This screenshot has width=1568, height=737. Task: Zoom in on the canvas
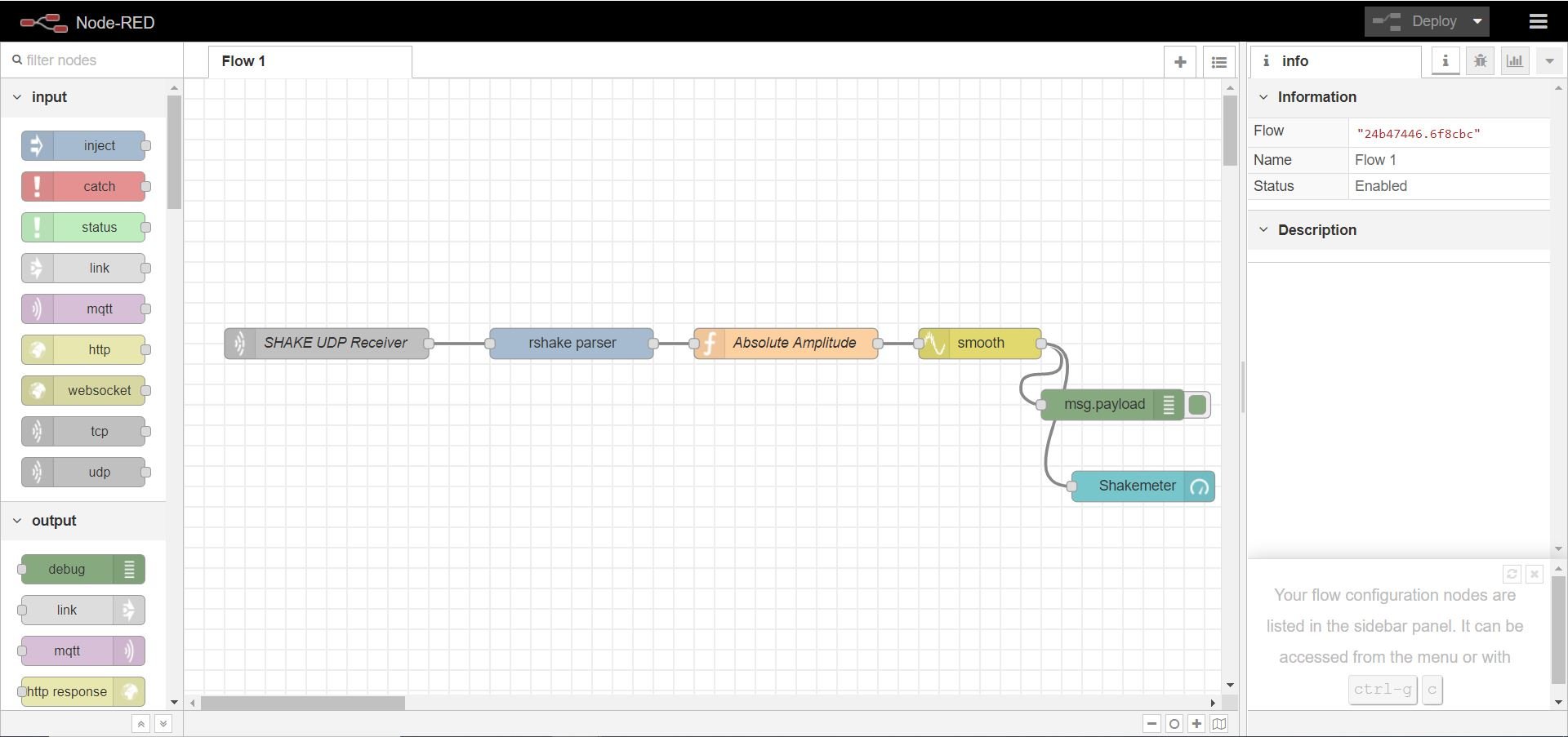click(x=1196, y=724)
